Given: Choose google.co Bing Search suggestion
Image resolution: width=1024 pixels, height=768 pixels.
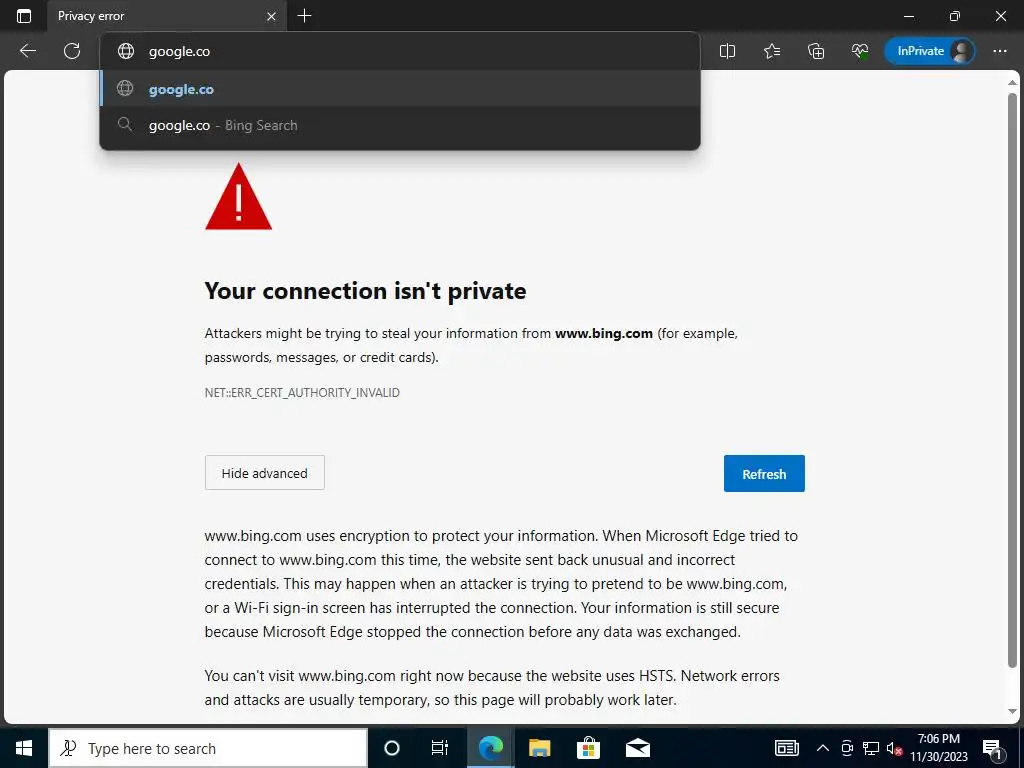Looking at the screenshot, I should (400, 125).
